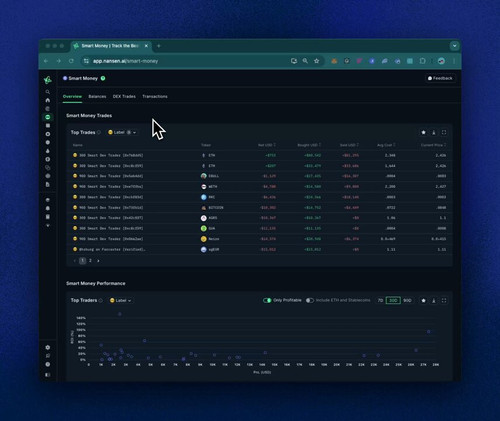
Task: Collapse the sidebar with the bottom panel icon
Action: pos(48,375)
